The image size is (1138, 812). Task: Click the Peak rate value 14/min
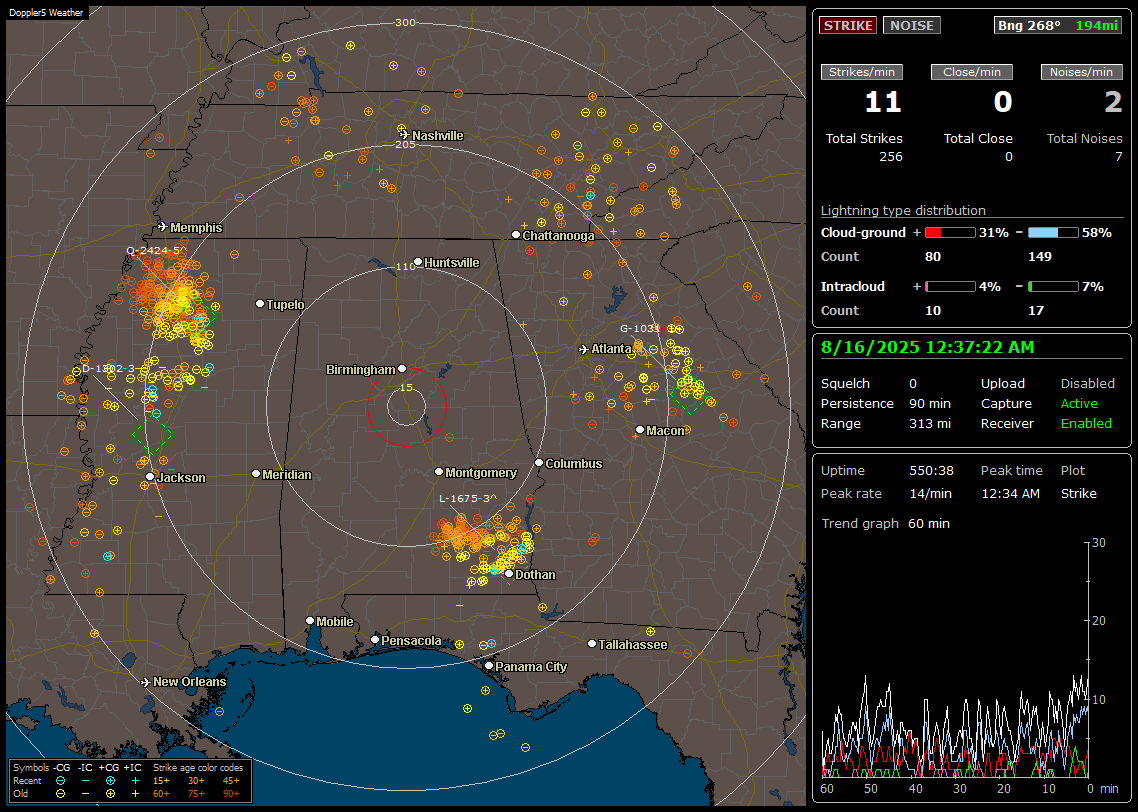[x=931, y=493]
